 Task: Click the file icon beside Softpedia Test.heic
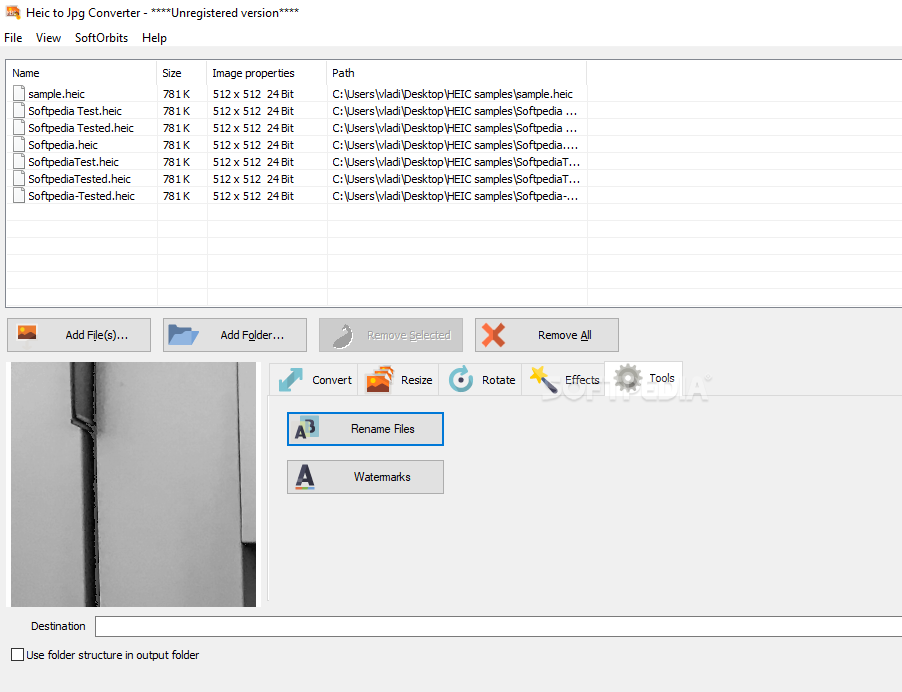point(19,111)
